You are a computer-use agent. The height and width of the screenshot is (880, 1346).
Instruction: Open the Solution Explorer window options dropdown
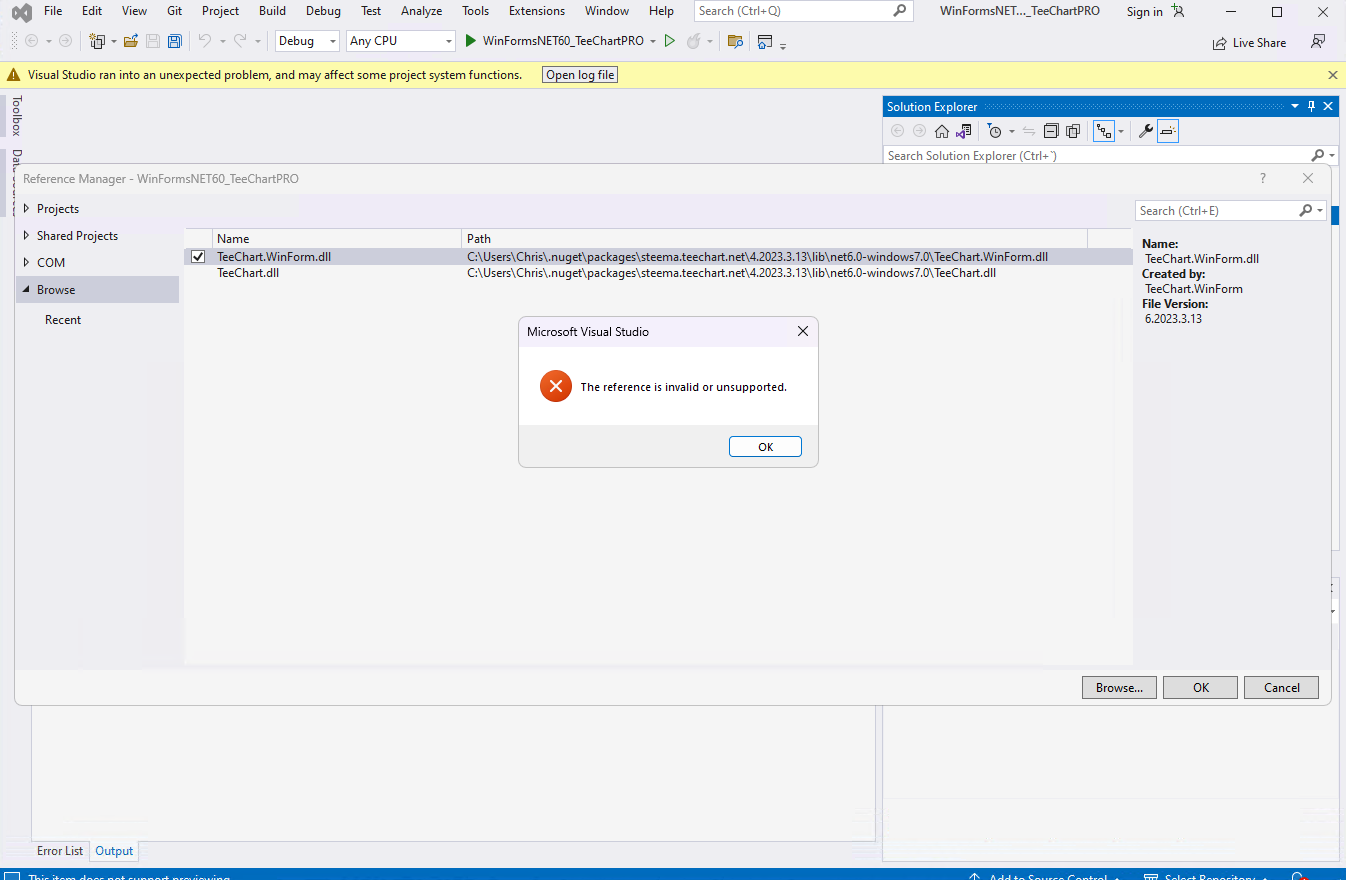tap(1296, 106)
